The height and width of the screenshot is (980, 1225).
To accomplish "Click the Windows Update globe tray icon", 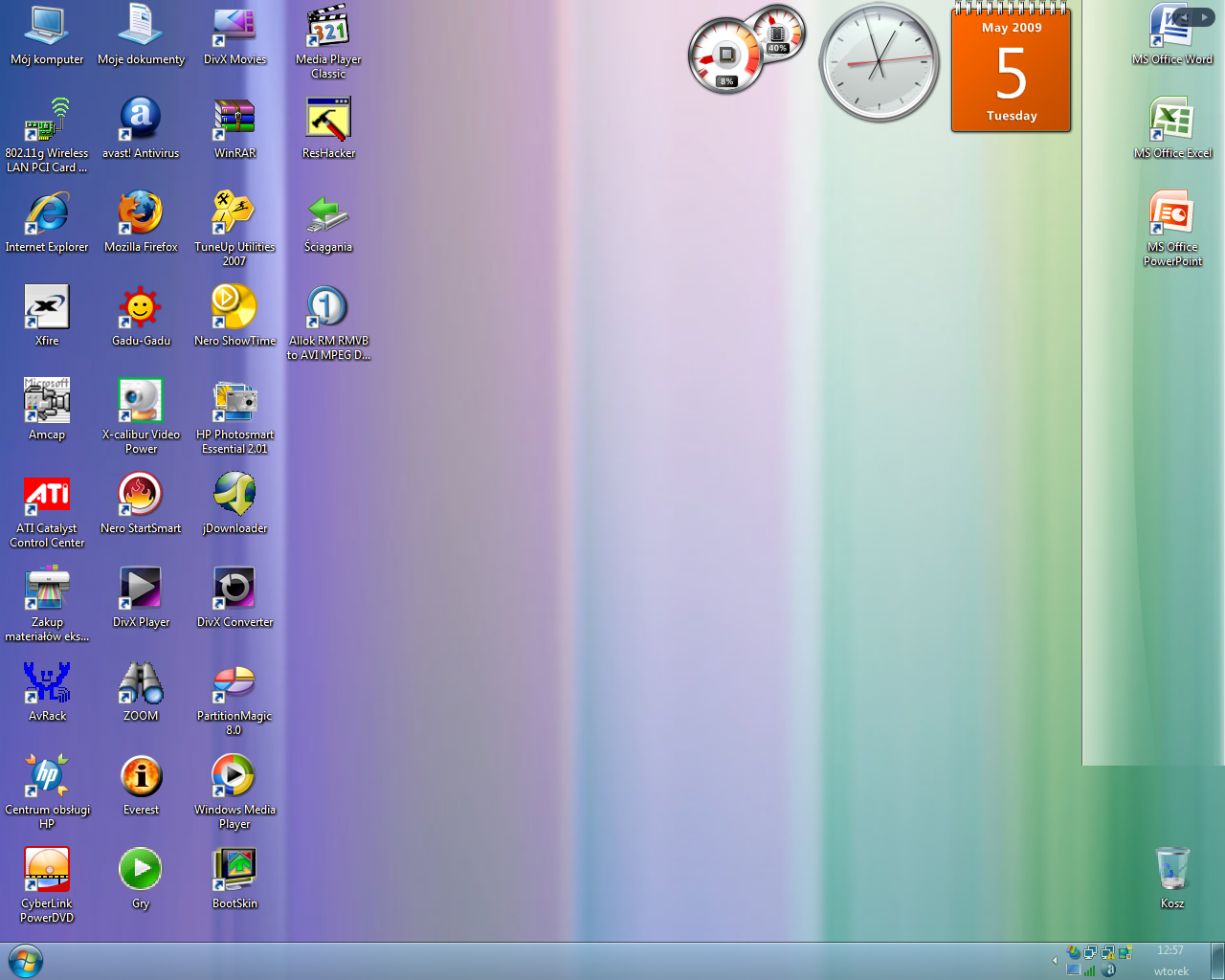I will (1074, 952).
